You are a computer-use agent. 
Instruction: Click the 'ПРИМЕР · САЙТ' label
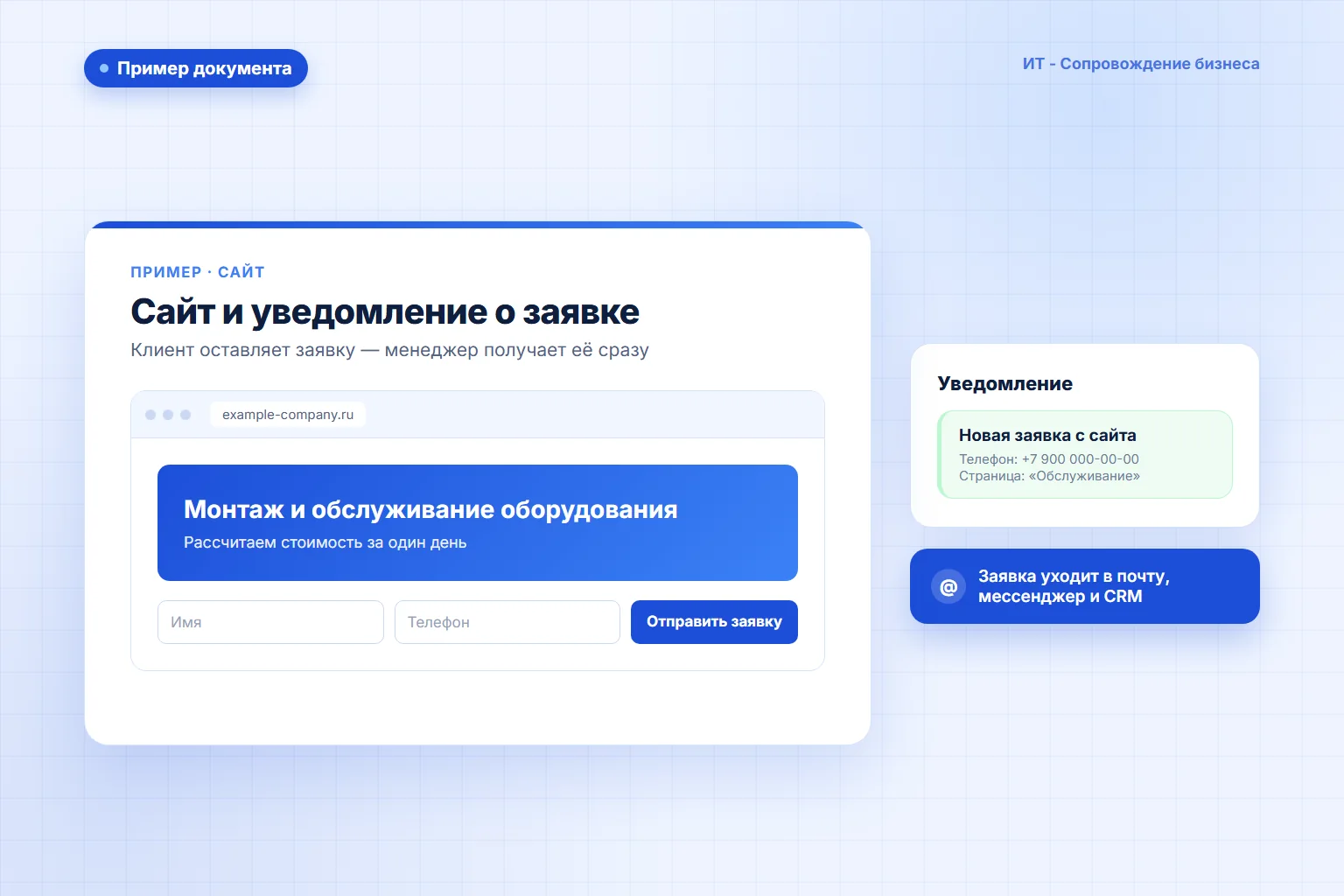(198, 272)
